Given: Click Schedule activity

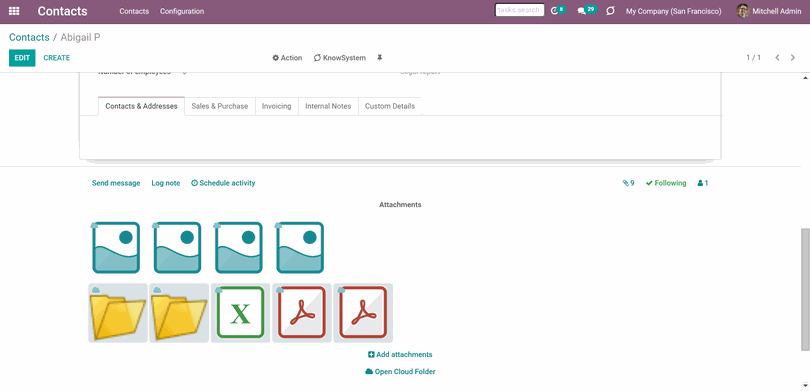Looking at the screenshot, I should (223, 183).
